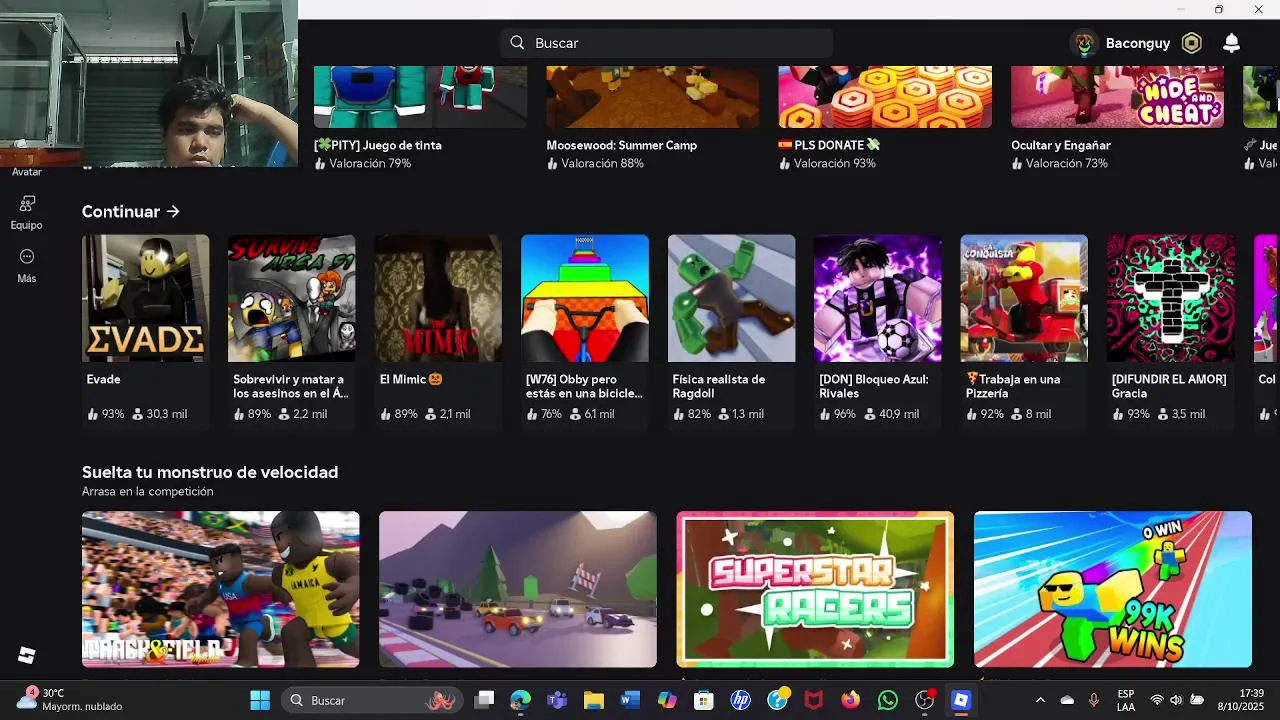Focus the Windows taskbar Buscar box
This screenshot has width=1280, height=720.
[x=373, y=700]
